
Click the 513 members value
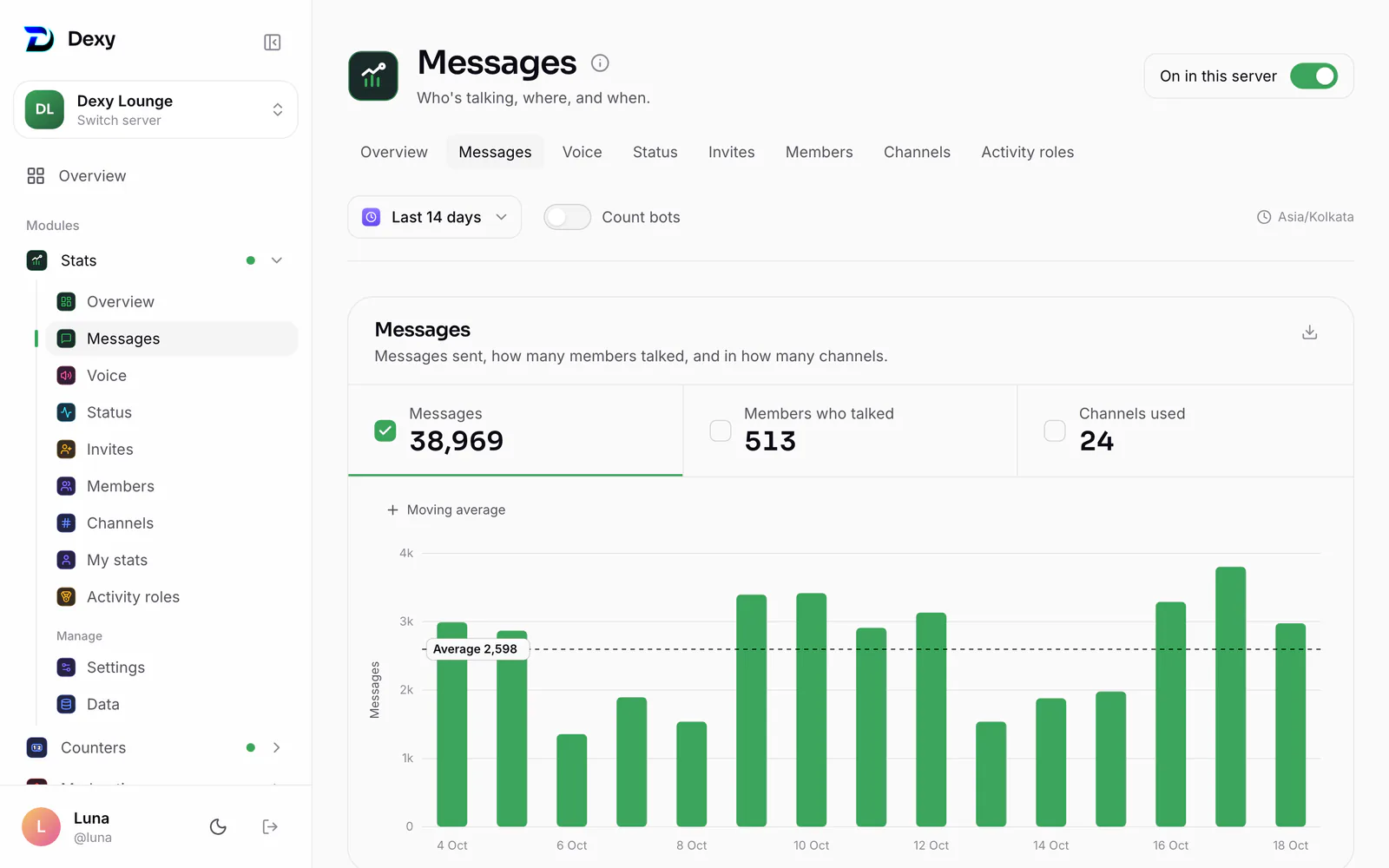(x=770, y=441)
